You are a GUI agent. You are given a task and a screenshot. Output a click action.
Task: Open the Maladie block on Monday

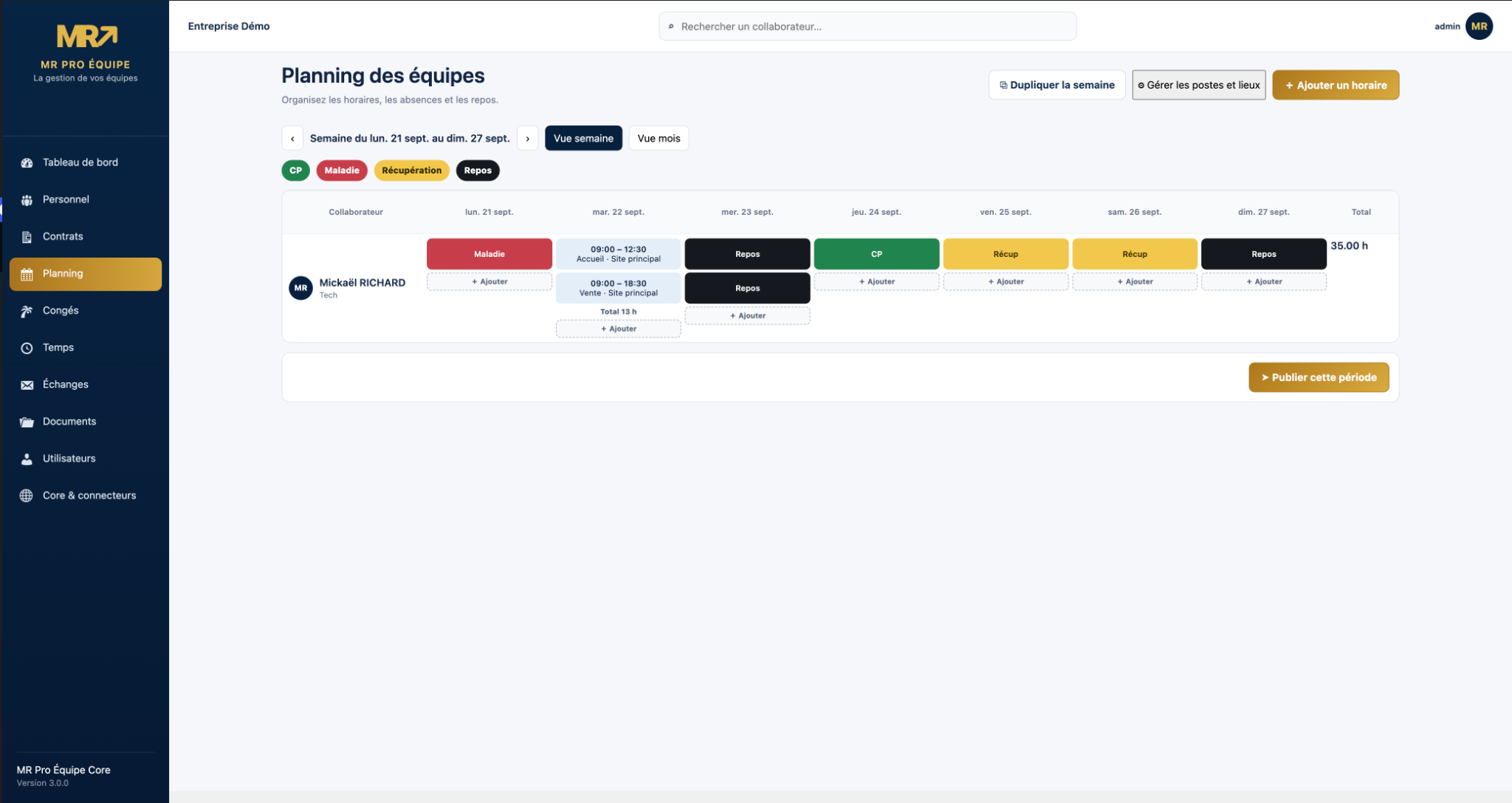489,254
